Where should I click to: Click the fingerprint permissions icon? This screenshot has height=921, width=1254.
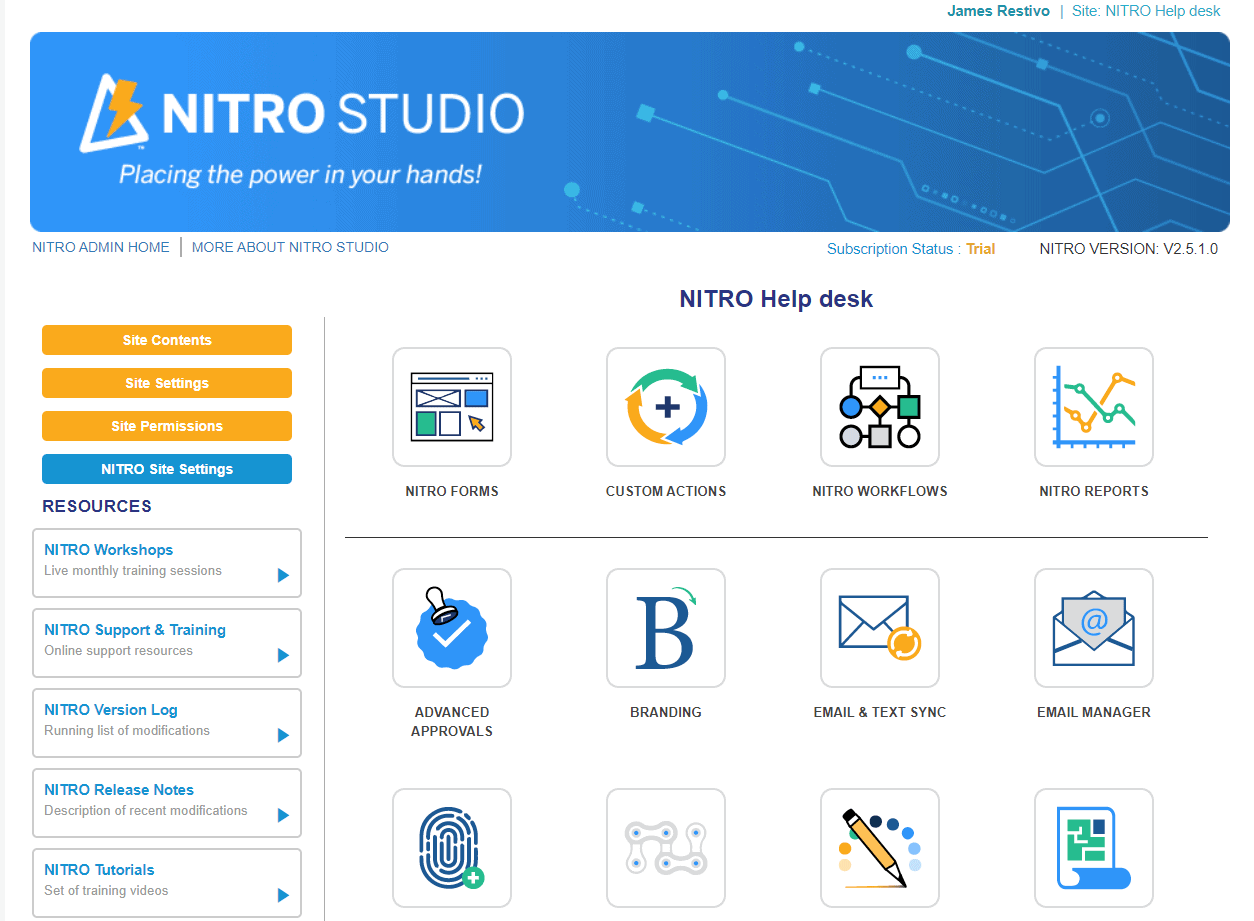coord(451,848)
